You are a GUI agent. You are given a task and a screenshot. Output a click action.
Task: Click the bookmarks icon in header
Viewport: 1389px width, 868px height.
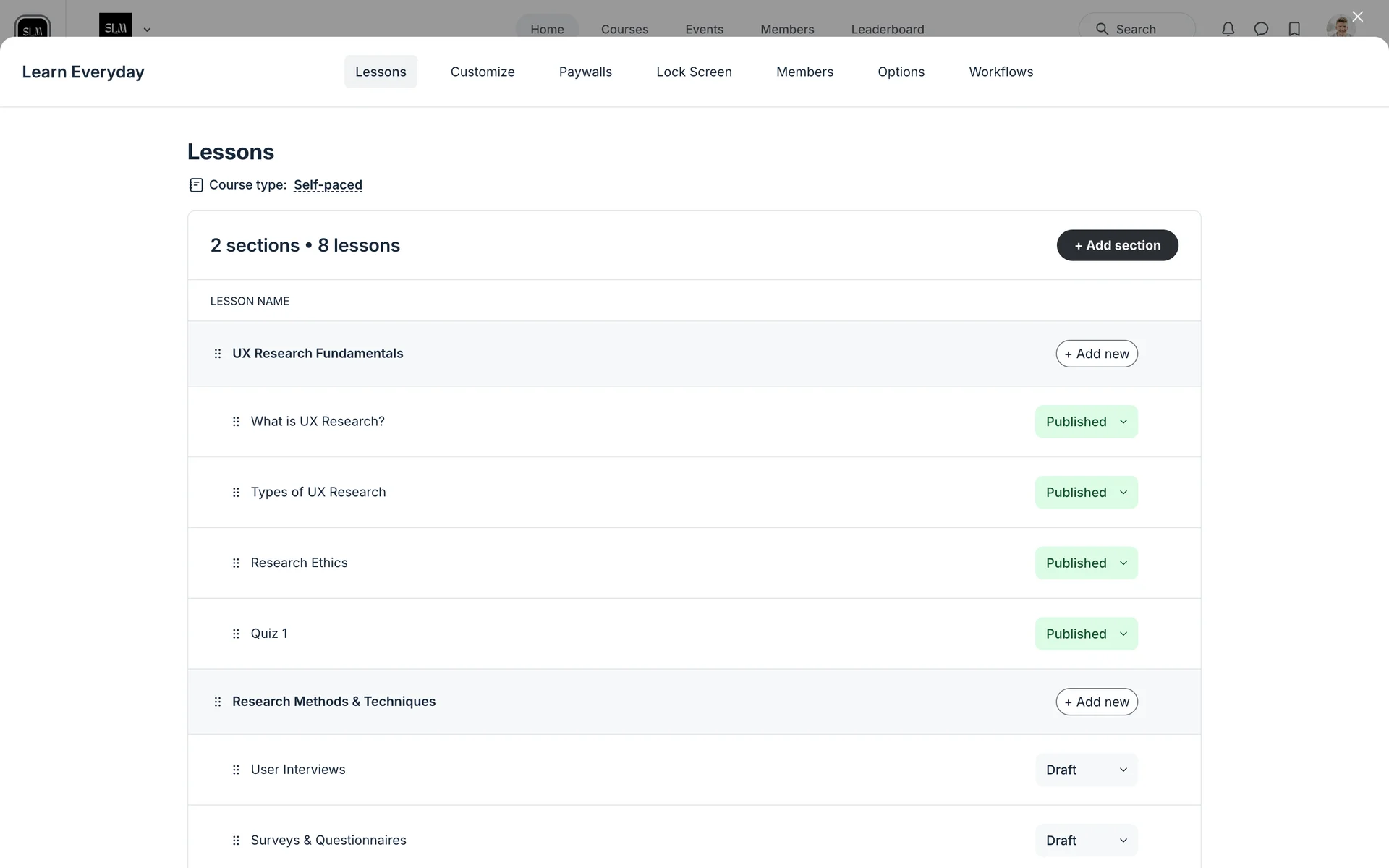tap(1294, 29)
